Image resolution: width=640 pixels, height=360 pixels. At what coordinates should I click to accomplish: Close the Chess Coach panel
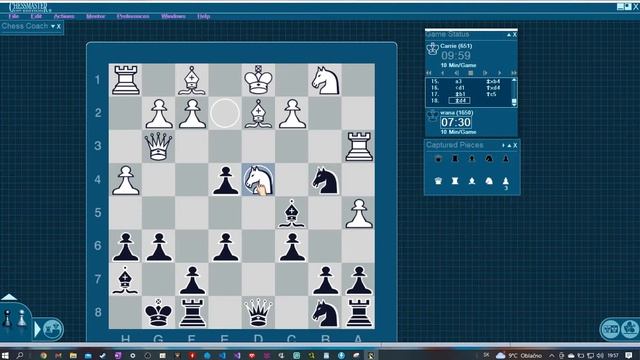click(59, 27)
